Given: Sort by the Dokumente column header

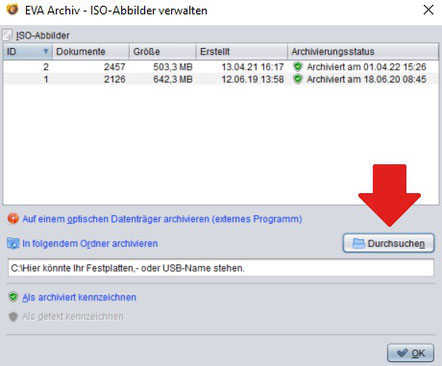Looking at the screenshot, I should point(91,52).
